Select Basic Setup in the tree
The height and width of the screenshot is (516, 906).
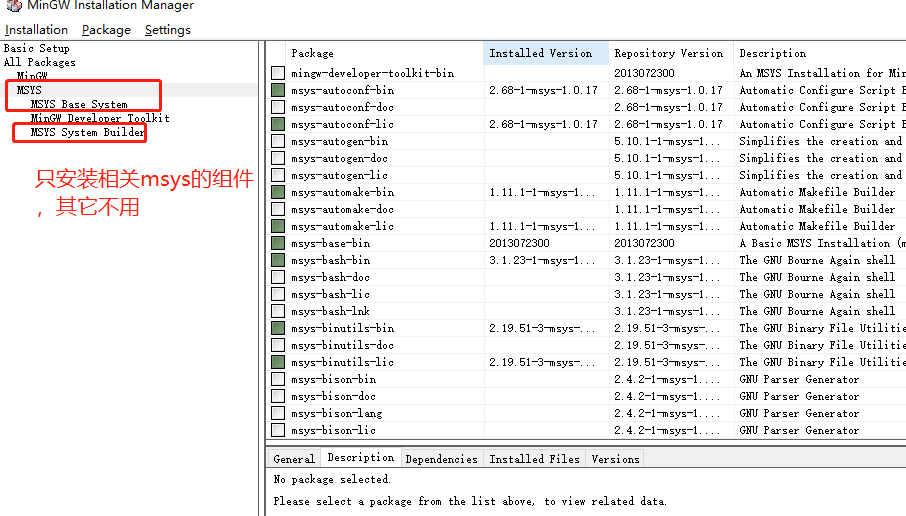point(36,48)
